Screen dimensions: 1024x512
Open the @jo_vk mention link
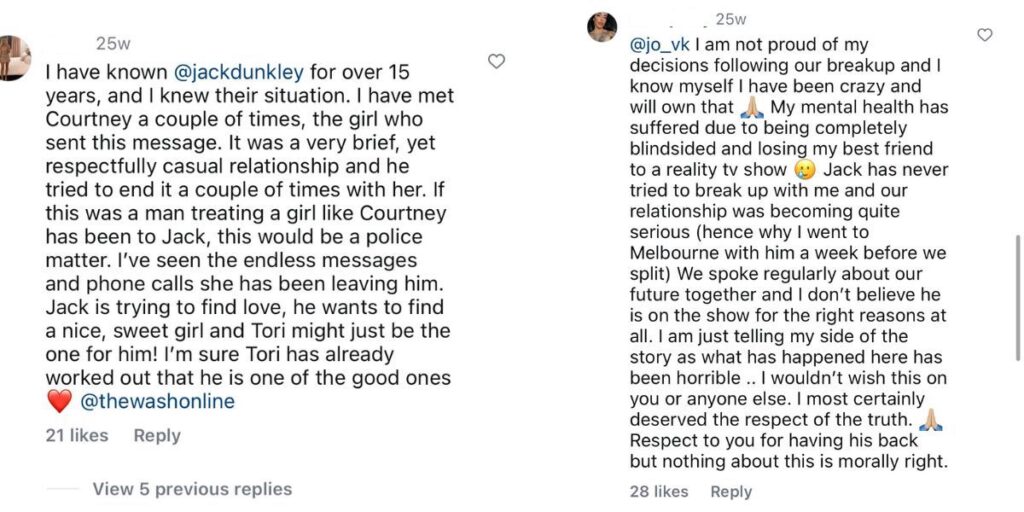pos(659,45)
